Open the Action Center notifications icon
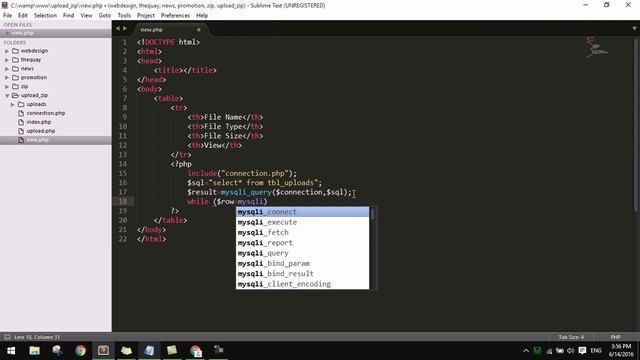 [582, 351]
